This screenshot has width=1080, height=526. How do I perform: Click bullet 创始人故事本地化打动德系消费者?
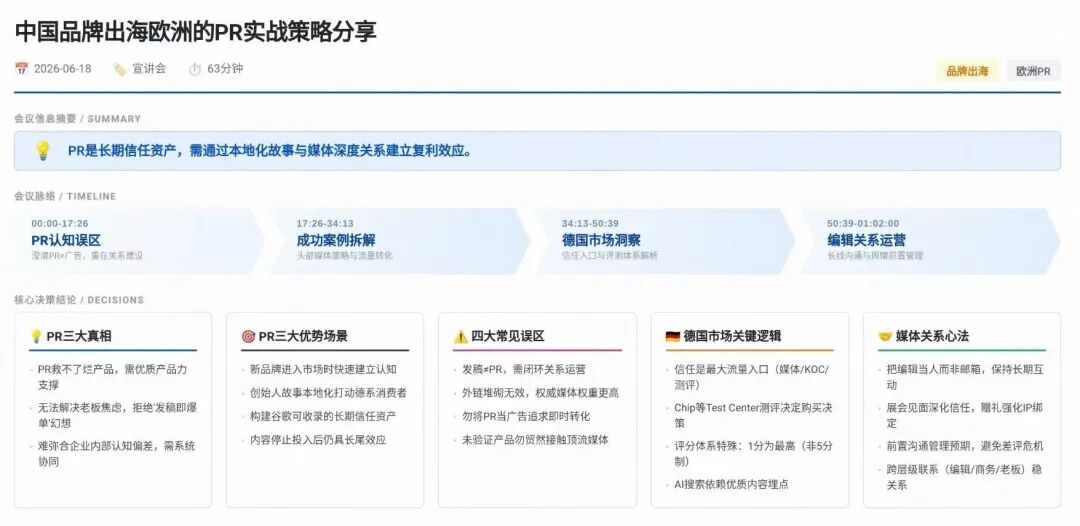328,393
